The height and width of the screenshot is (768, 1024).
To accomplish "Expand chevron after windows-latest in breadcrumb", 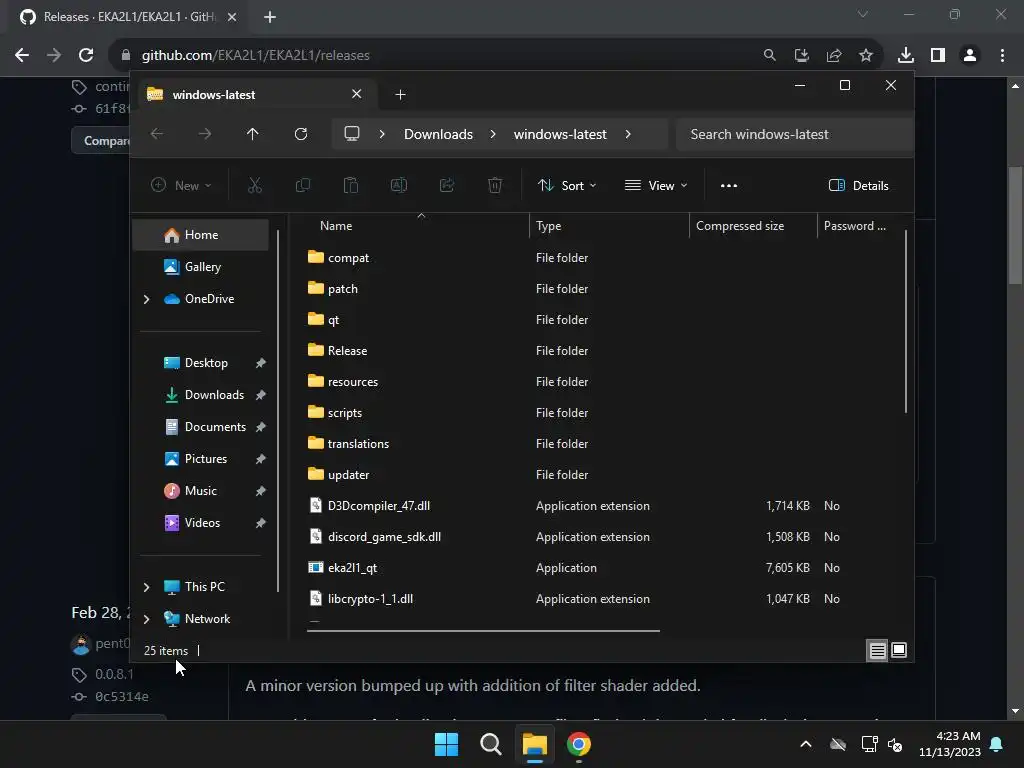I will pos(628,134).
